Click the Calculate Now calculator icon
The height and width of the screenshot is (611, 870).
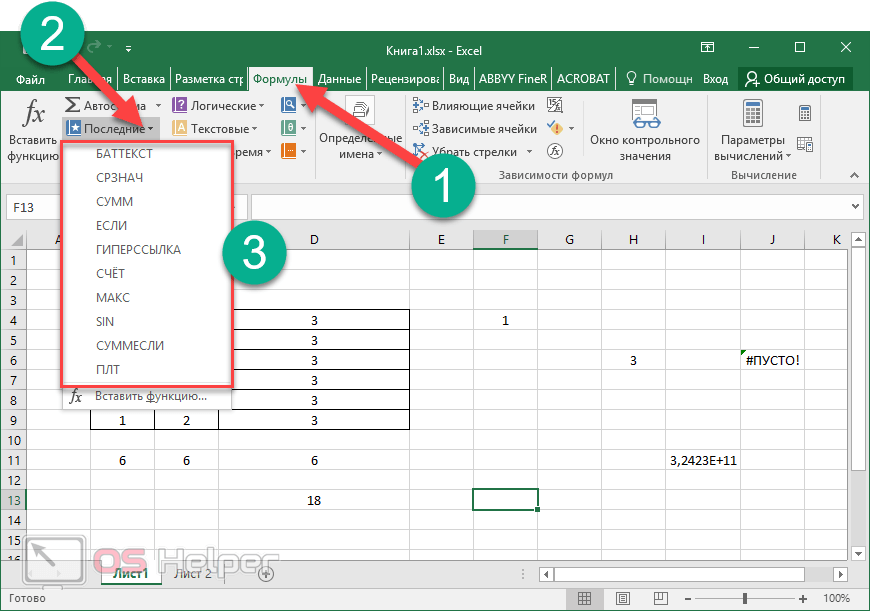coord(805,113)
